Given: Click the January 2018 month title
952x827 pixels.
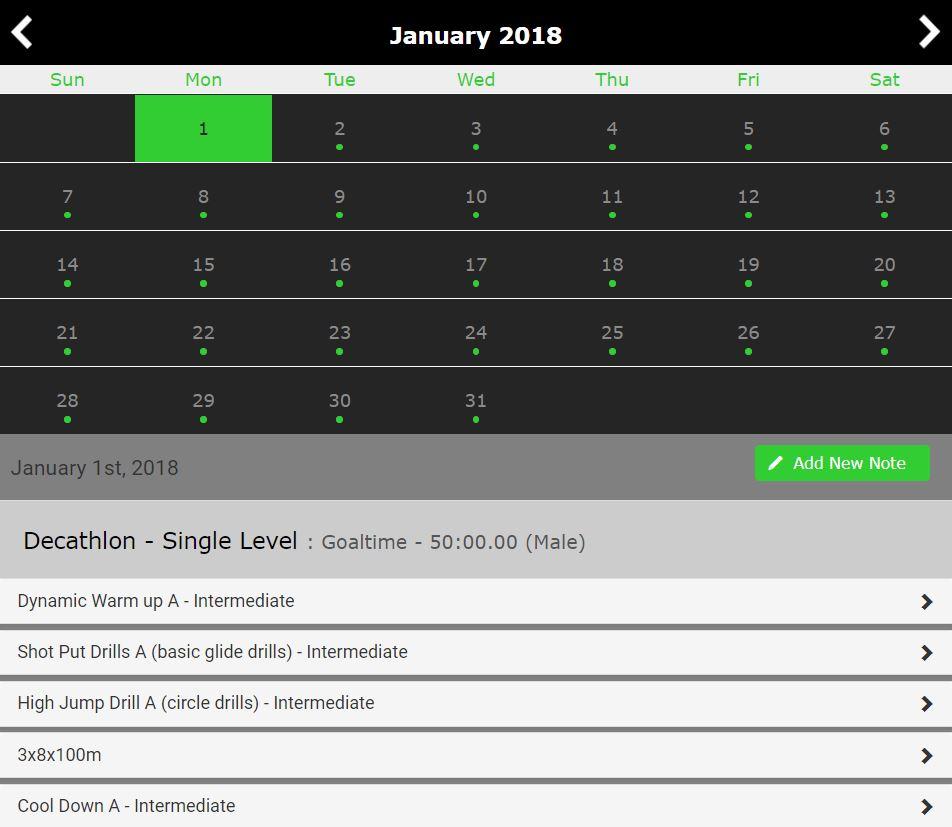Looking at the screenshot, I should tap(476, 35).
